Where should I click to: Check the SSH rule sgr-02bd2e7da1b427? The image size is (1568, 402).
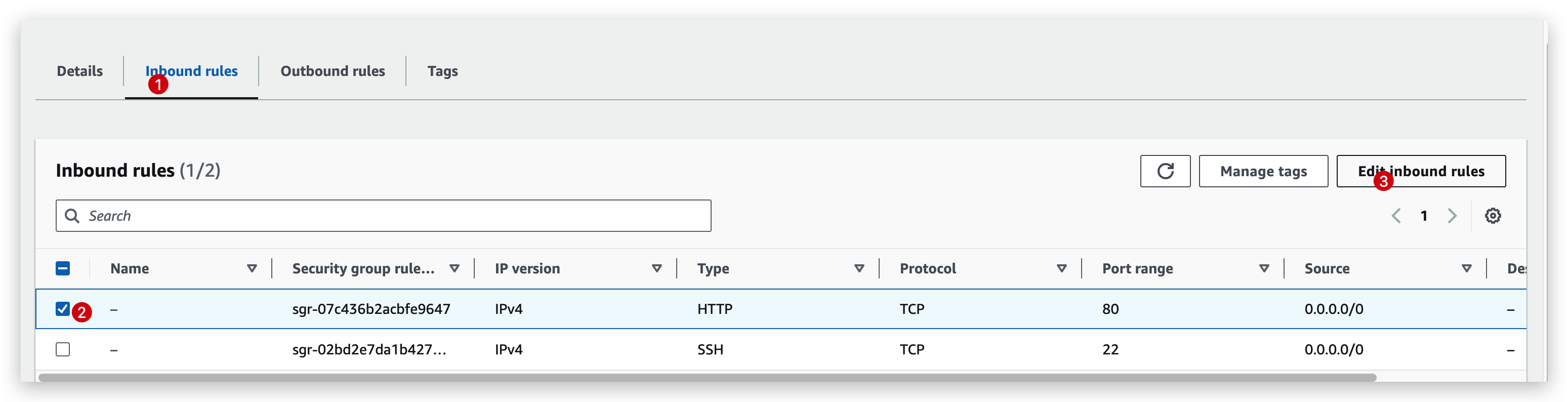coord(63,349)
